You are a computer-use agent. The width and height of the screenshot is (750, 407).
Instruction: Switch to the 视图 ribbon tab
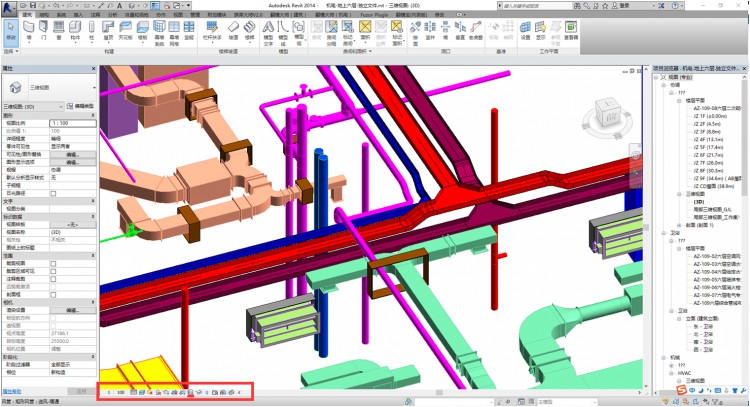(178, 15)
